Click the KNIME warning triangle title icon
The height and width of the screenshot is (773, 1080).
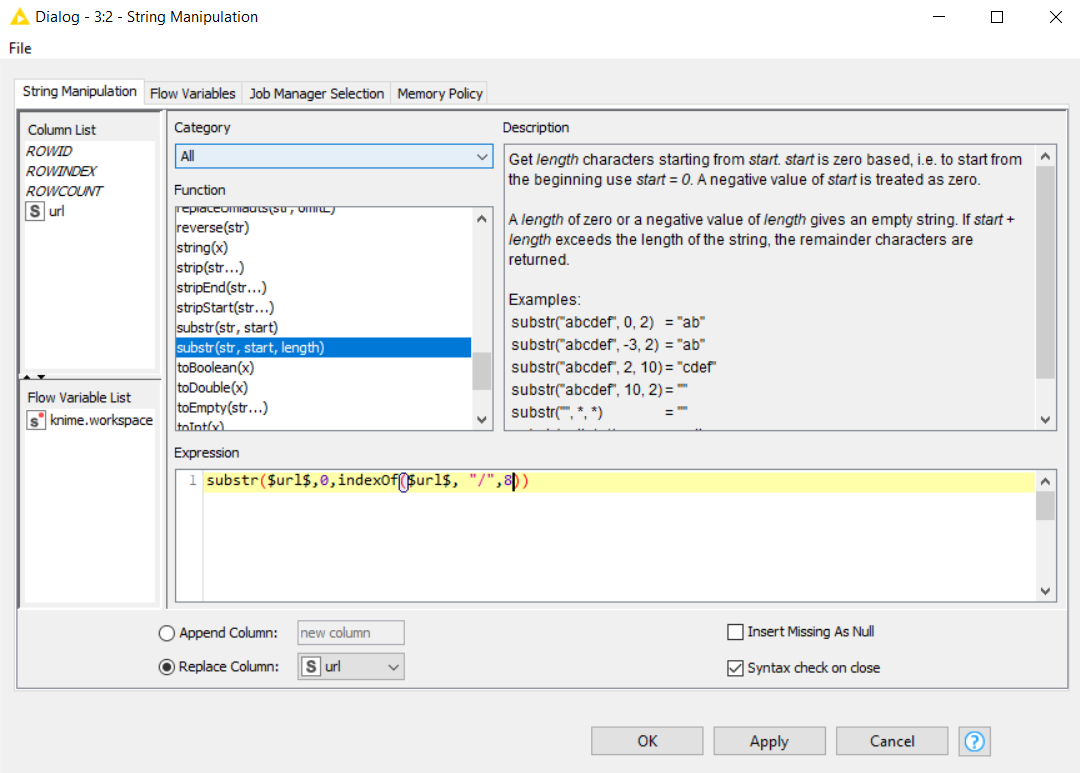[x=18, y=17]
